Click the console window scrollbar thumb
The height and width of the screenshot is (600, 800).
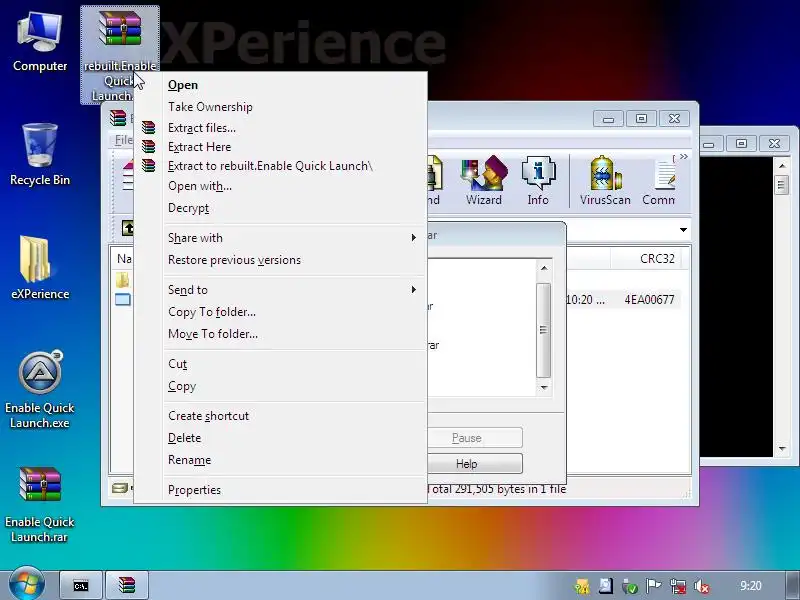tap(782, 185)
